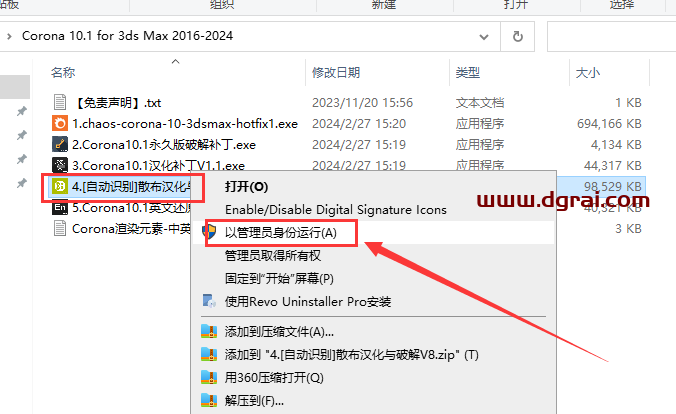Screen dimensions: 676x414
Task: Click the size value 4,134 KB
Action: [616, 144]
